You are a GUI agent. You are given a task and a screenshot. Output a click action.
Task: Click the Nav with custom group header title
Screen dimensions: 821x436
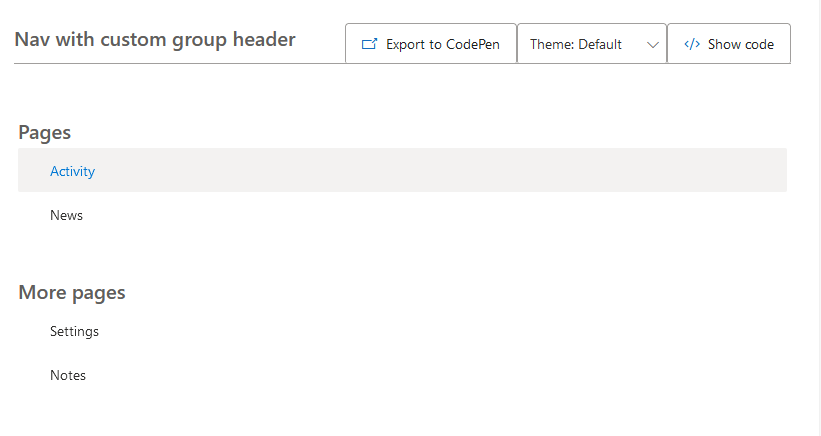155,40
